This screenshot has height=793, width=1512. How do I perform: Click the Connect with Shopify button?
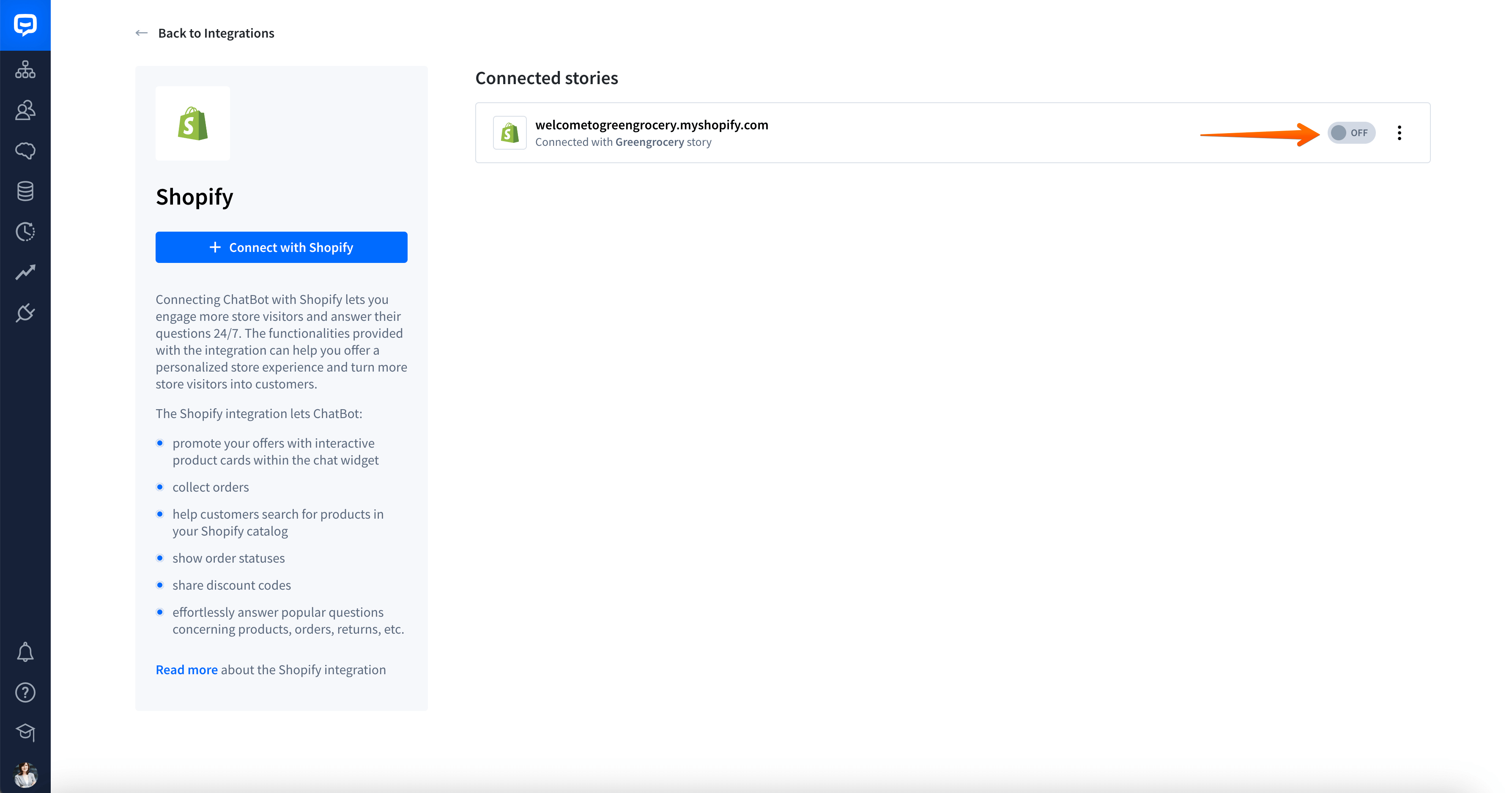click(281, 247)
